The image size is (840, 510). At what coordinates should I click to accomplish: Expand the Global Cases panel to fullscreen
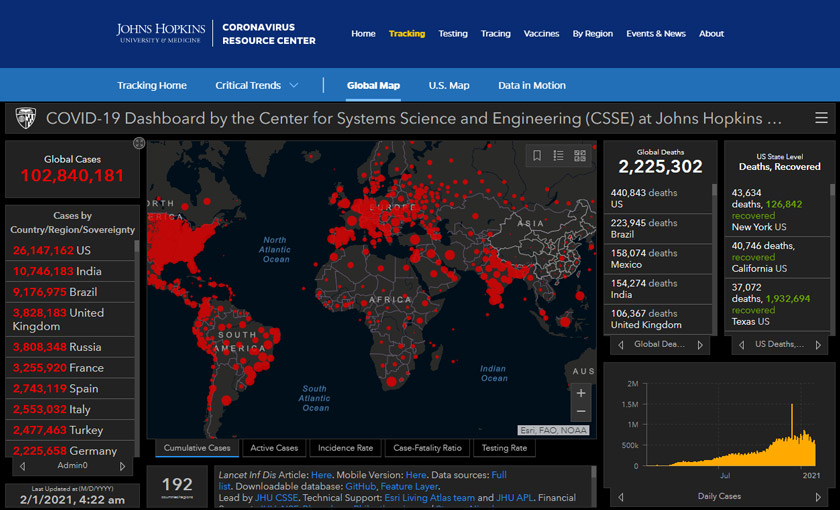point(139,143)
